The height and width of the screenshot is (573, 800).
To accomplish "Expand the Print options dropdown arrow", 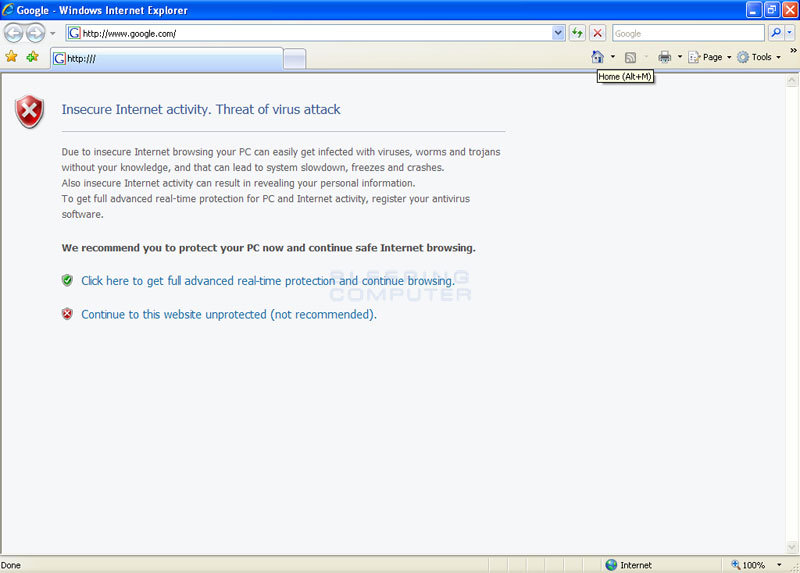I will coord(680,57).
